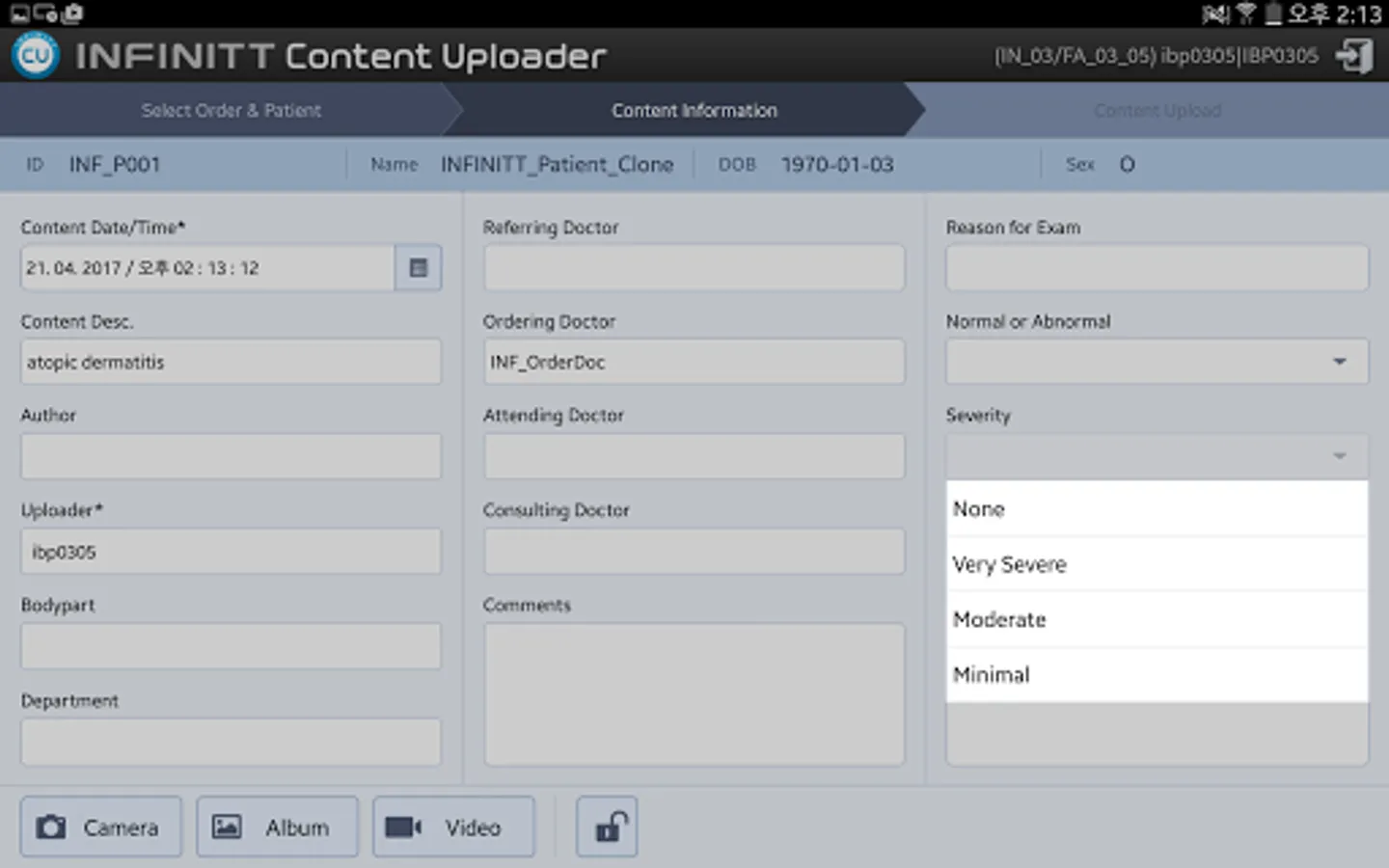The height and width of the screenshot is (868, 1389).
Task: Click the logout icon in header
Action: (x=1354, y=56)
